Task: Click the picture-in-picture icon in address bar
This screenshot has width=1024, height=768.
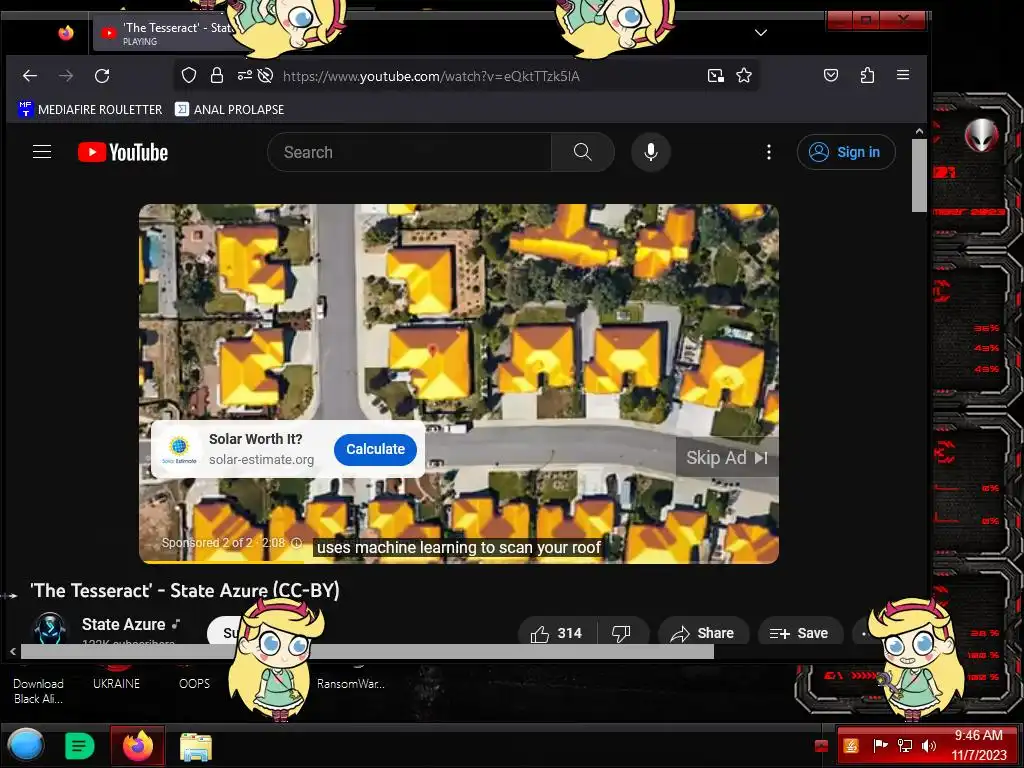Action: (x=716, y=76)
